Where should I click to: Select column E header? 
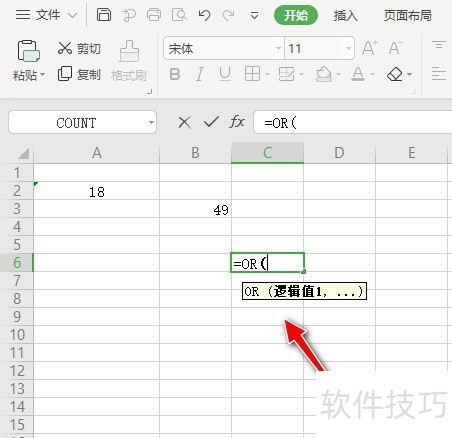[411, 153]
